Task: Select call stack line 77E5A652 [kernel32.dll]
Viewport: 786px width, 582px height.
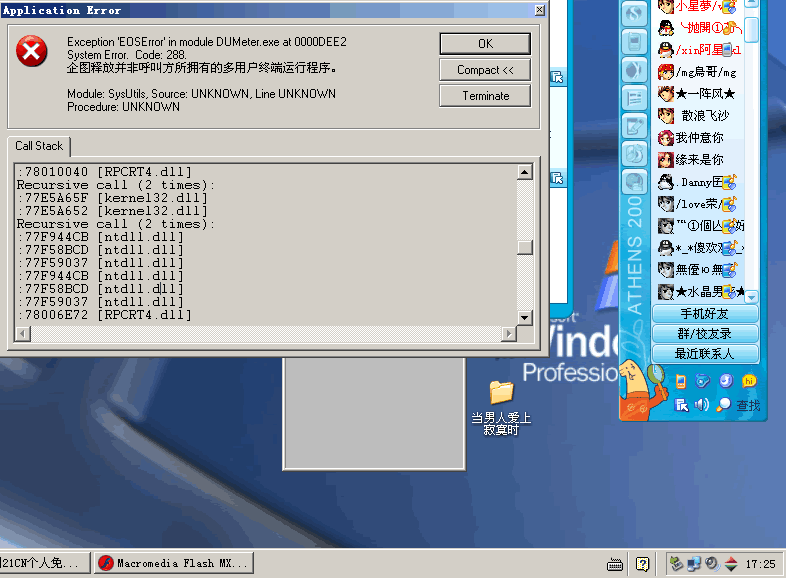Action: click(x=112, y=211)
